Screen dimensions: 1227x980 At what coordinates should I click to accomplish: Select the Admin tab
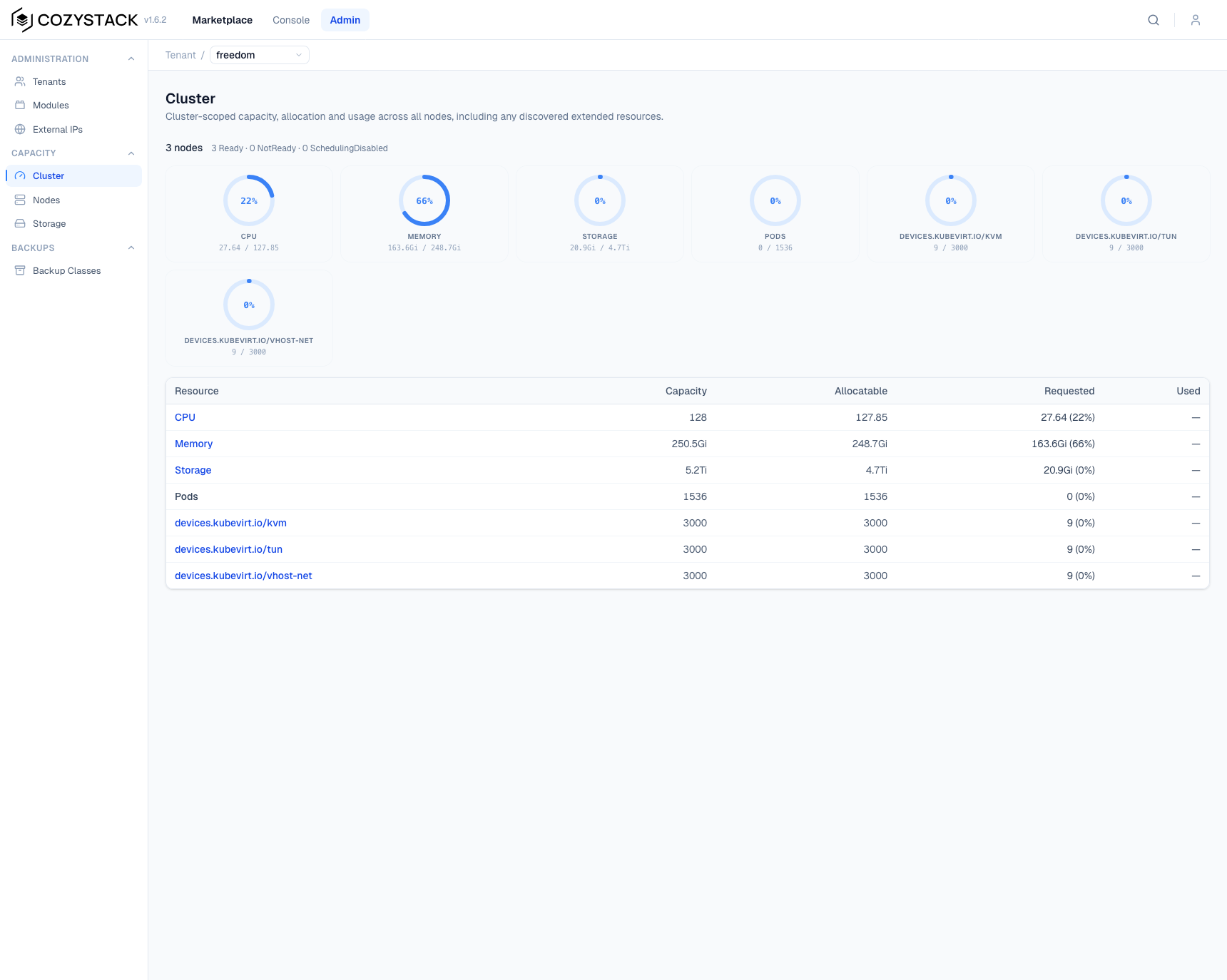(x=345, y=20)
